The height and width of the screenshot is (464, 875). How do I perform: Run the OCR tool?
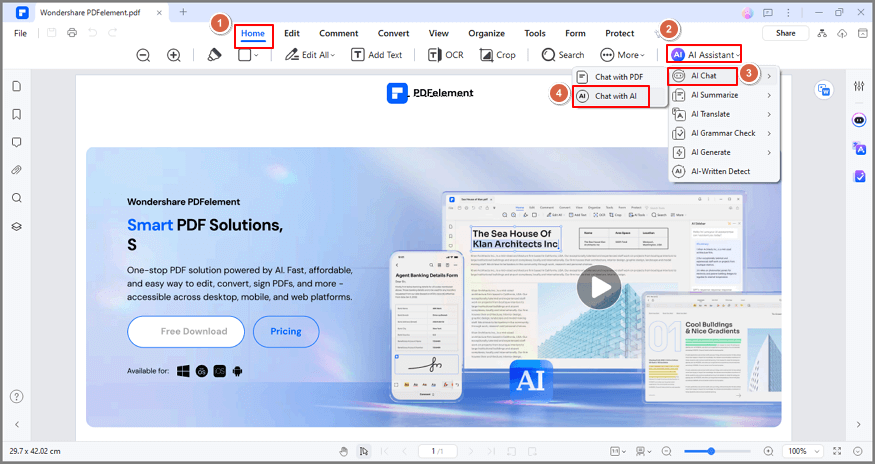pyautogui.click(x=445, y=55)
